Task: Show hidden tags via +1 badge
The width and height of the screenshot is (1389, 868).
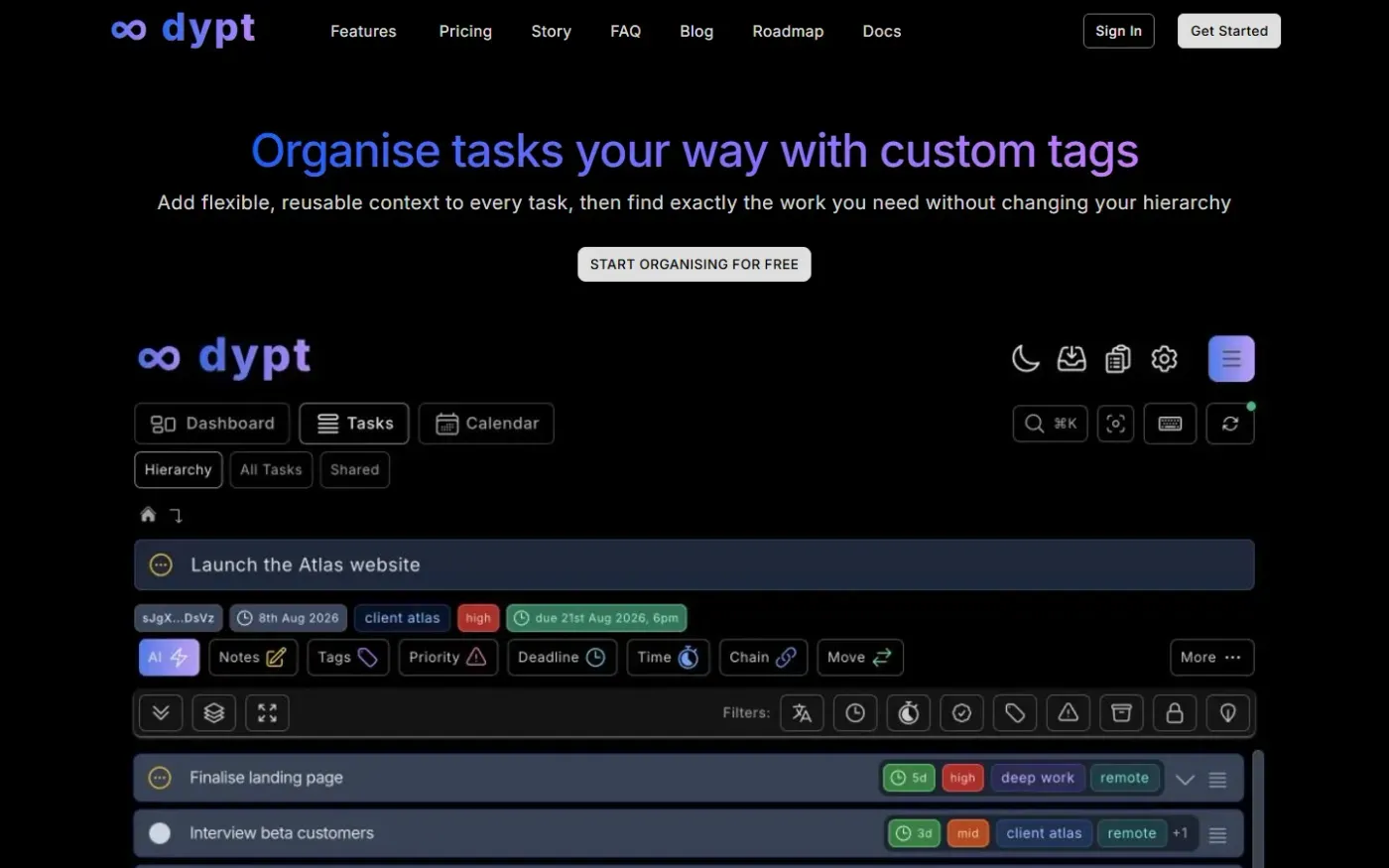Action: [x=1180, y=833]
